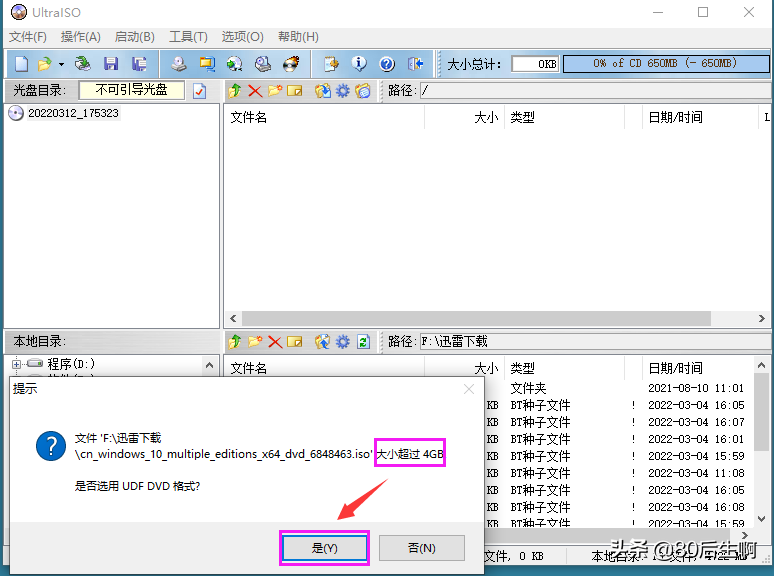This screenshot has height=576, width=774.
Task: Click the image path field showing /
Action: tap(594, 90)
